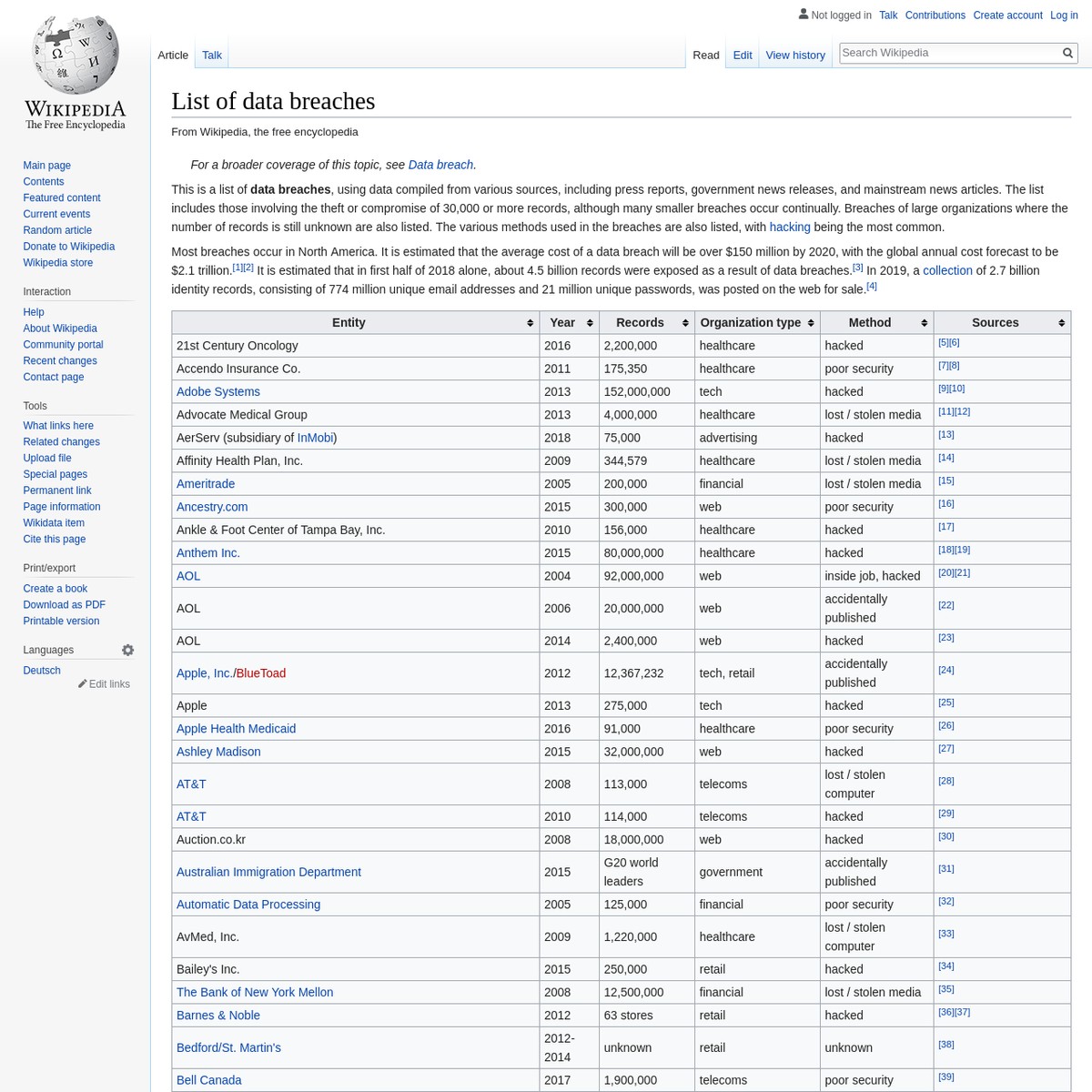Select the Auction.co.kr entity cell
The image size is (1092, 1092).
click(x=356, y=840)
